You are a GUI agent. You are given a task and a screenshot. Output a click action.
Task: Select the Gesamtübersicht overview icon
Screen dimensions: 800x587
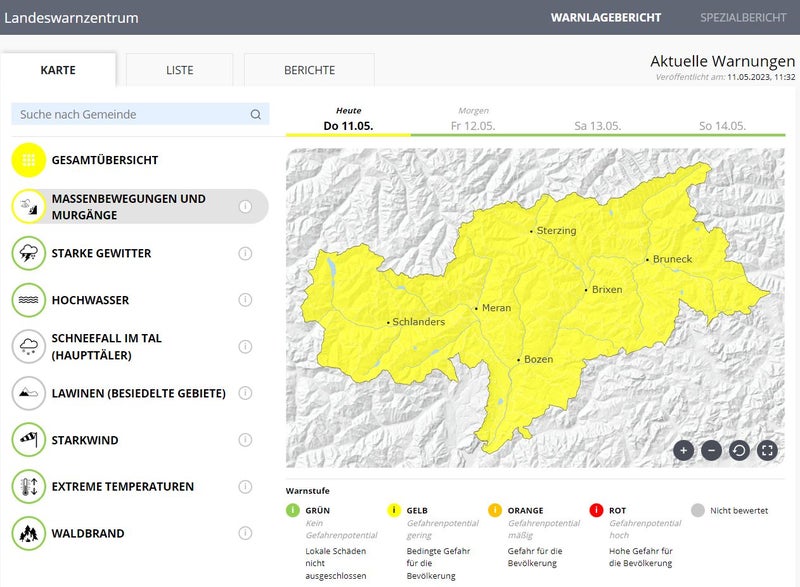(29, 160)
